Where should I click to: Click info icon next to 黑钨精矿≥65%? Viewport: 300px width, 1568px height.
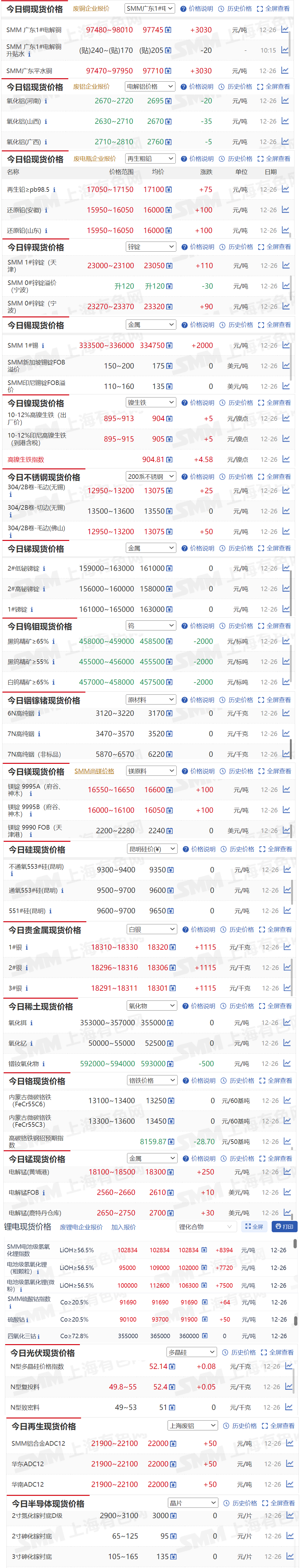pos(54,642)
